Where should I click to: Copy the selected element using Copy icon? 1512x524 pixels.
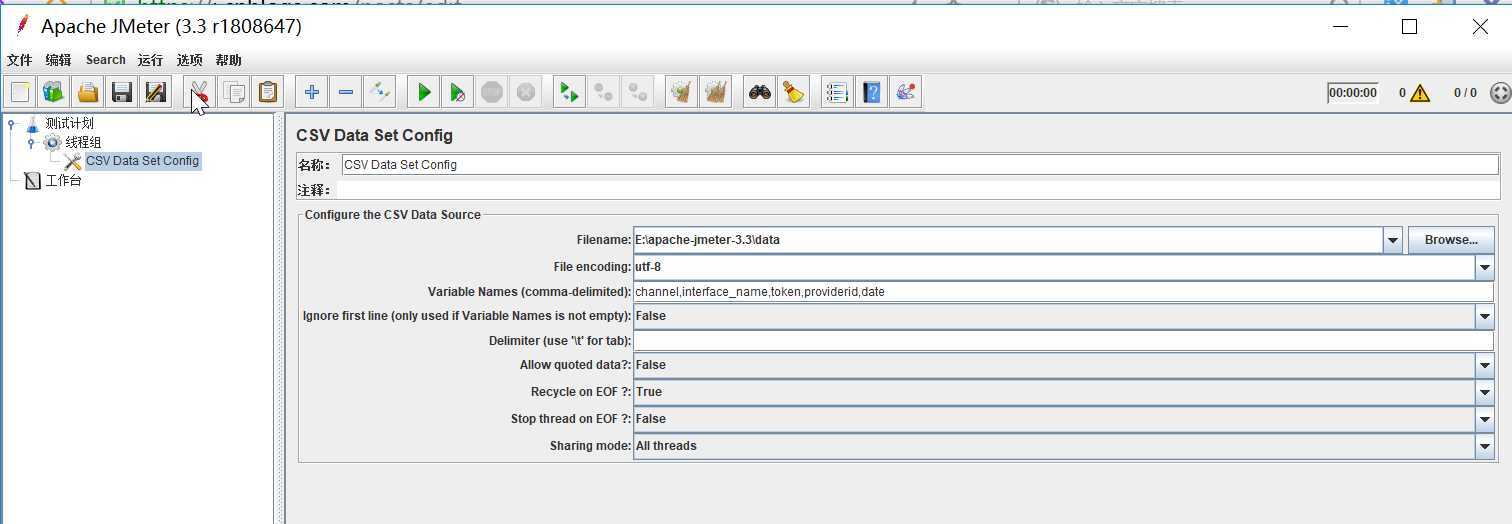click(234, 92)
